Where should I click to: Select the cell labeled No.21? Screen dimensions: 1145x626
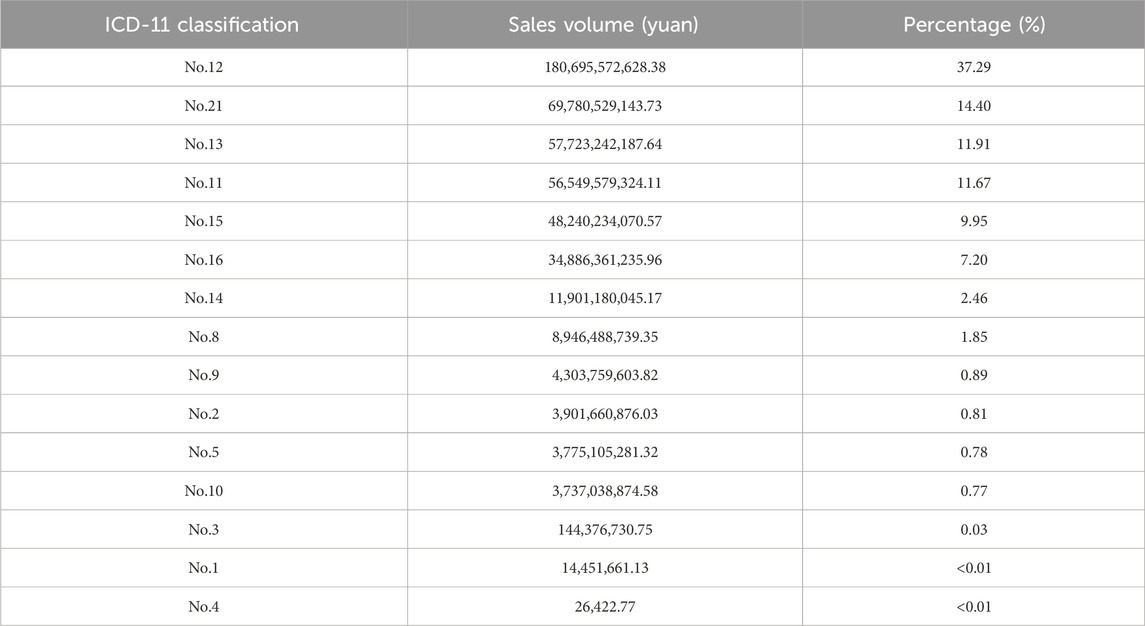[204, 106]
